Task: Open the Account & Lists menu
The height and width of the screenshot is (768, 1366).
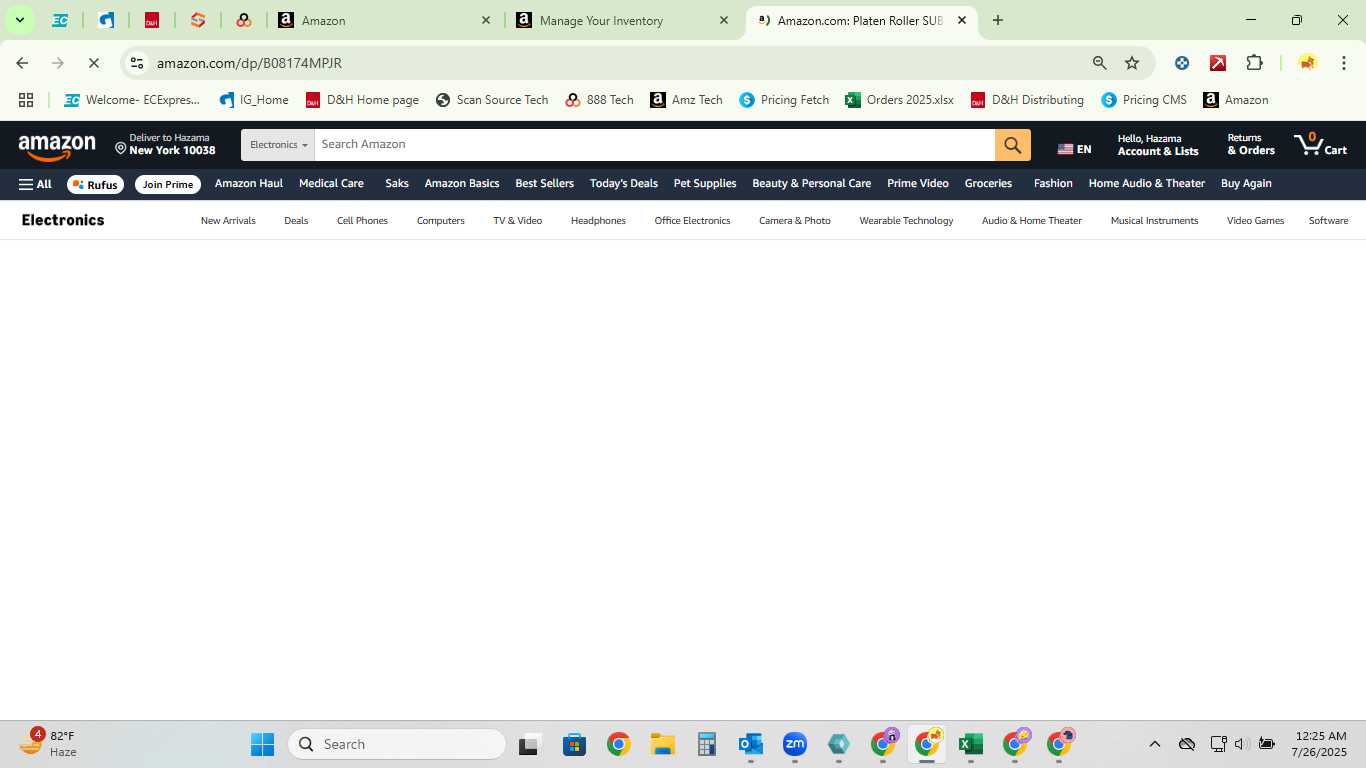Action: point(1158,145)
